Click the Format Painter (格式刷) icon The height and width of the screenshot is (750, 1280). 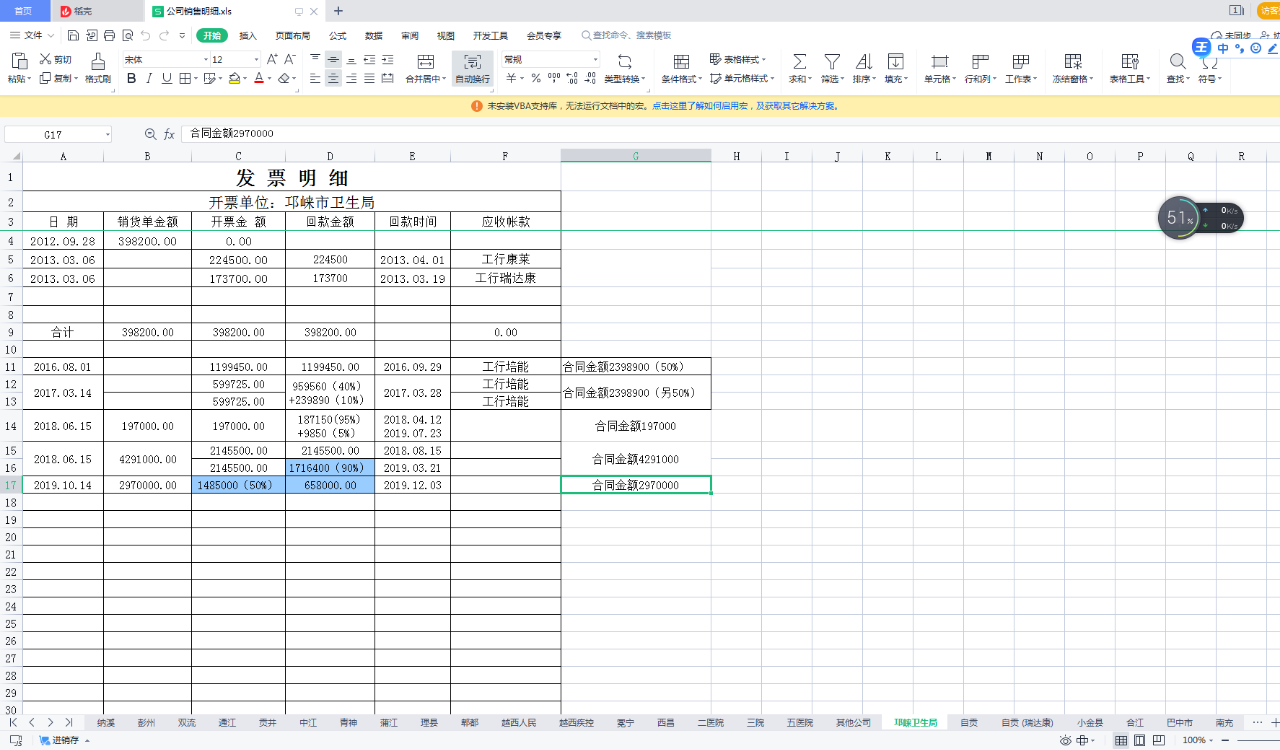coord(97,62)
